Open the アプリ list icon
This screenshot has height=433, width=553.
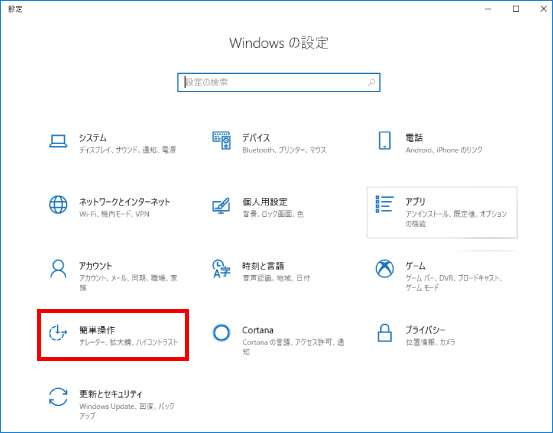[x=384, y=204]
